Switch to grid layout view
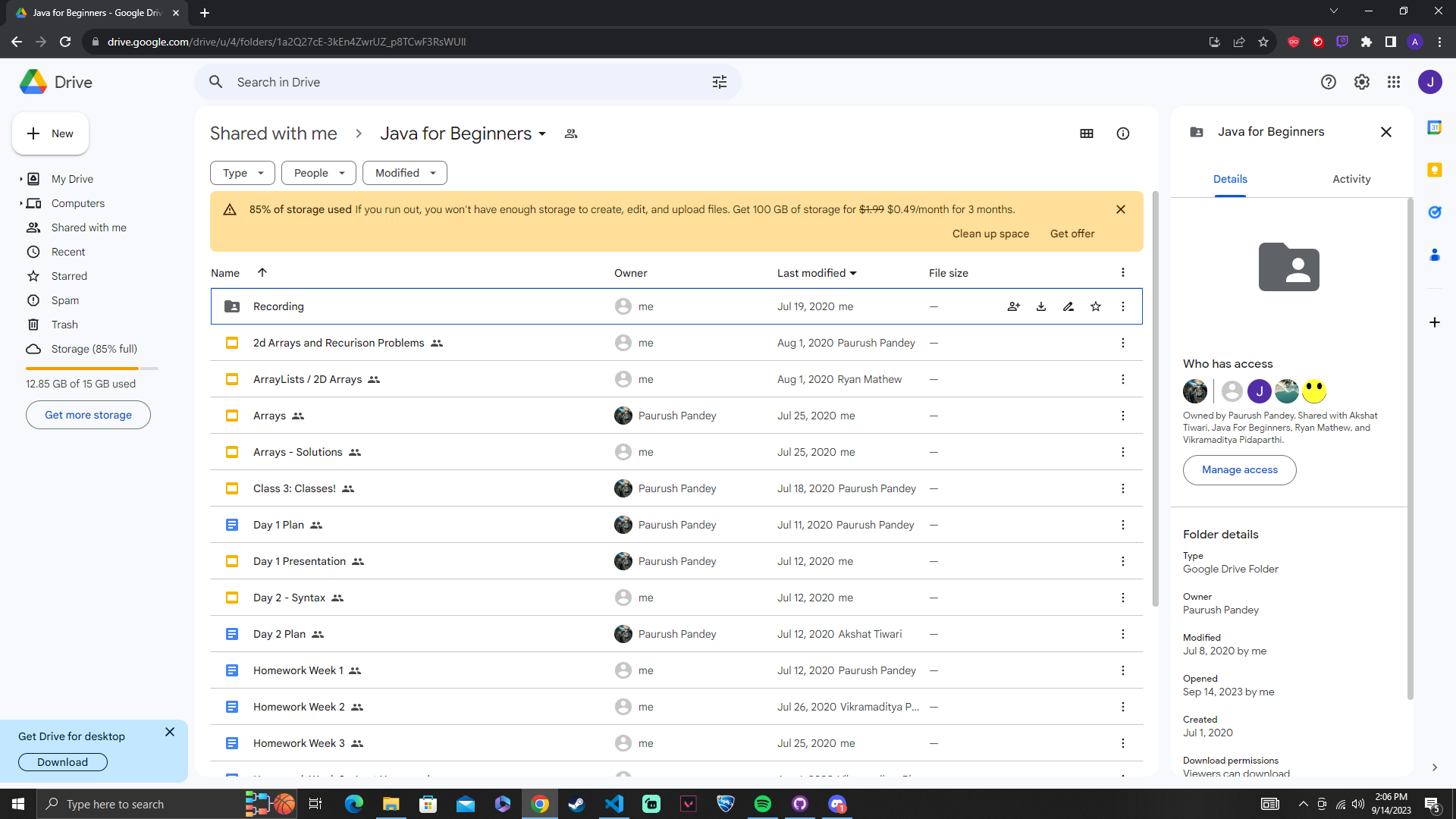The image size is (1456, 819). (x=1087, y=133)
